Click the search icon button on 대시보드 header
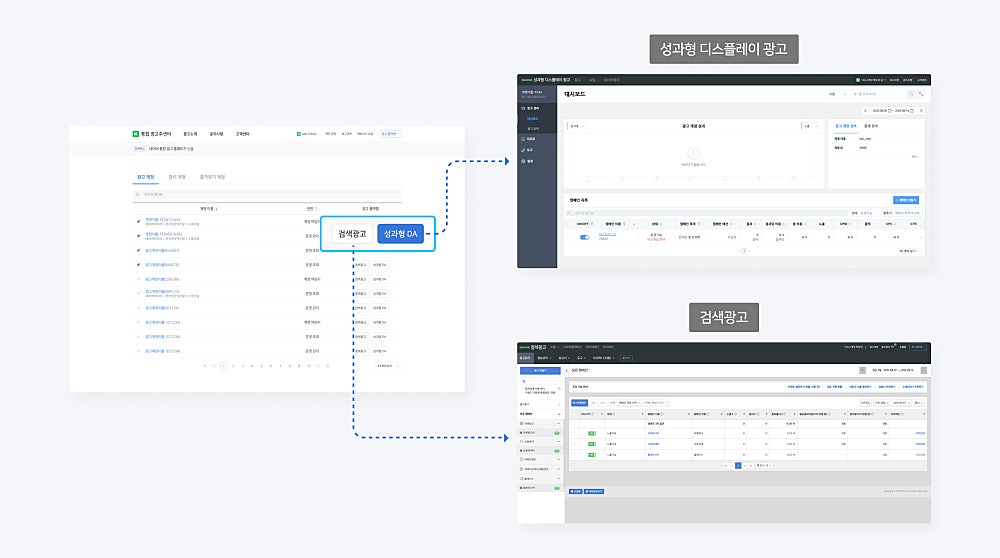 (x=911, y=94)
